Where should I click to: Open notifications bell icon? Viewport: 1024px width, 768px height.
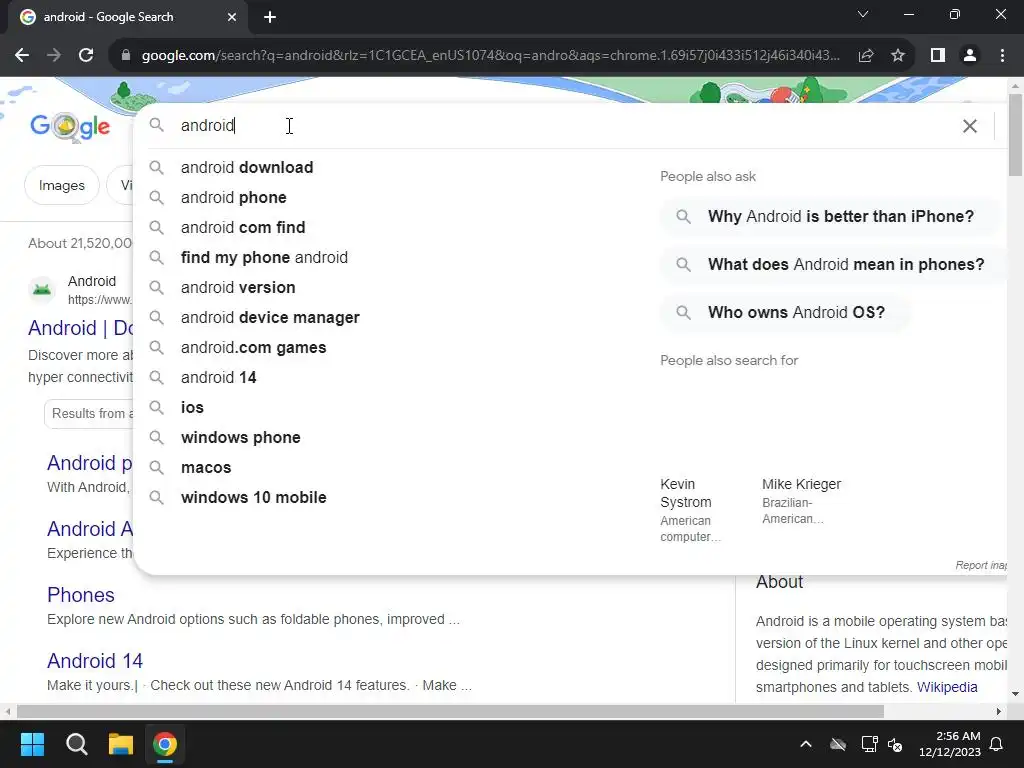tap(997, 744)
